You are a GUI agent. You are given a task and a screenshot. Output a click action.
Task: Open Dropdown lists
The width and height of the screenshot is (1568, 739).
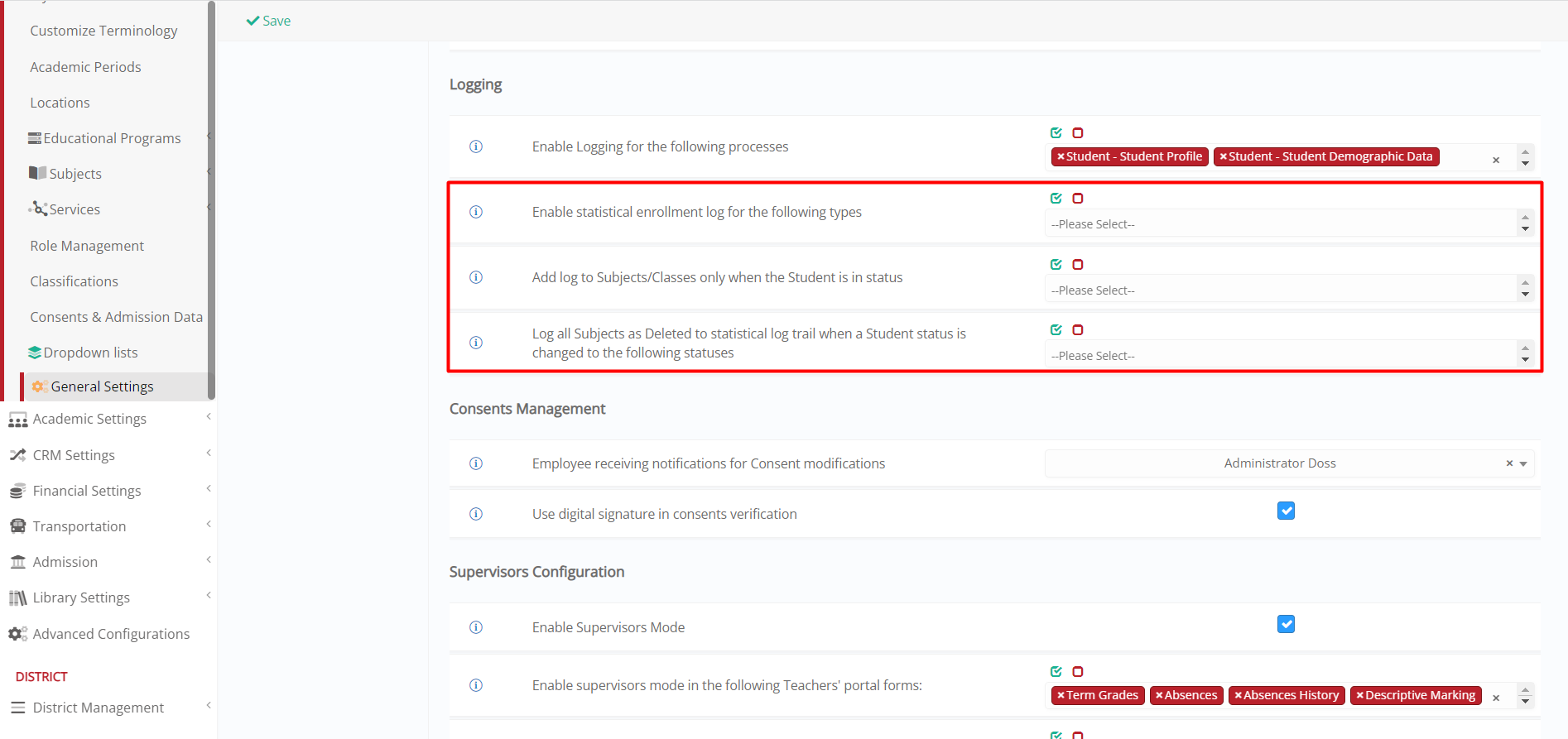click(90, 353)
